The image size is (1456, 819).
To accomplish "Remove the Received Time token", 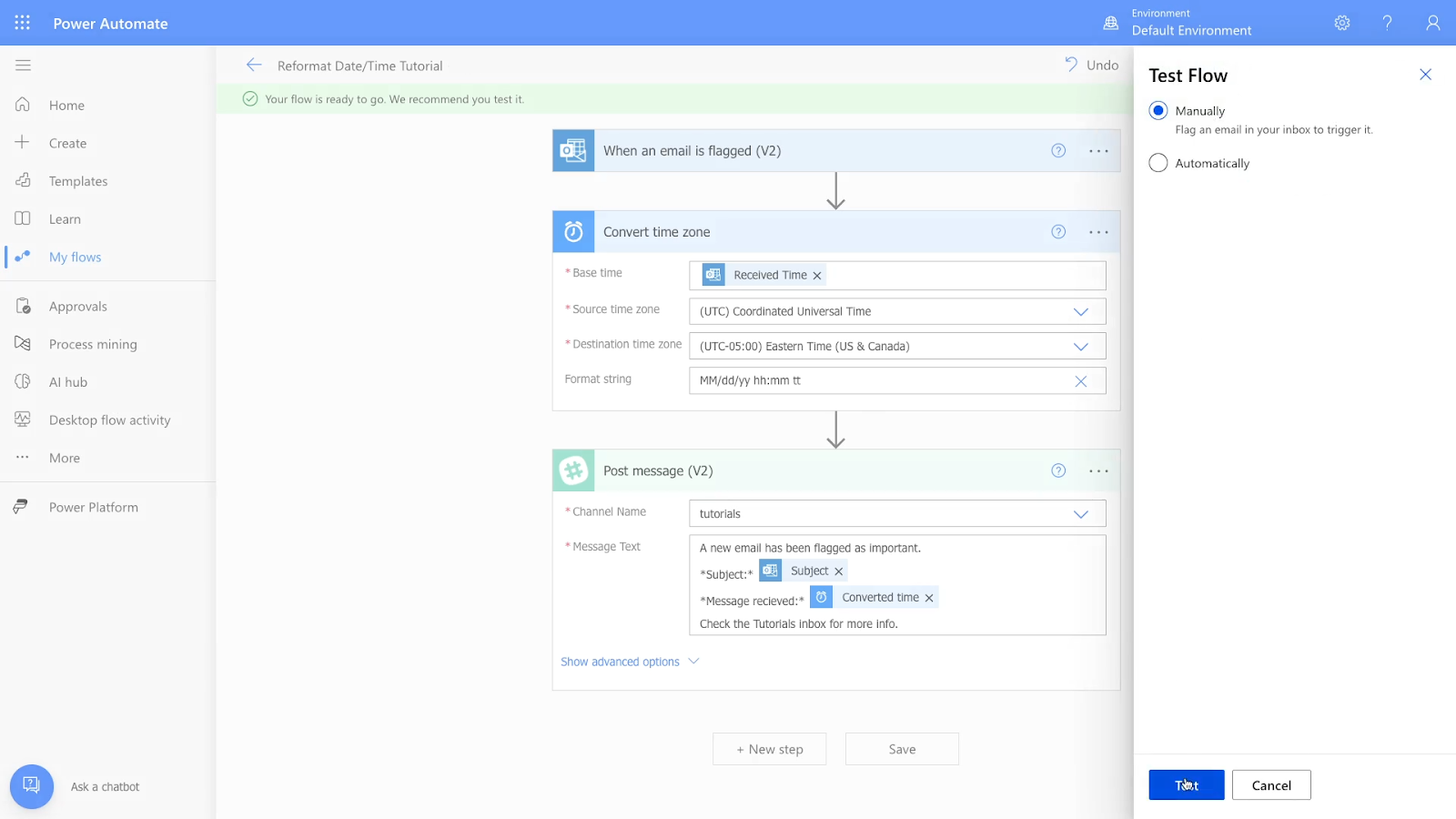I will pos(817,276).
